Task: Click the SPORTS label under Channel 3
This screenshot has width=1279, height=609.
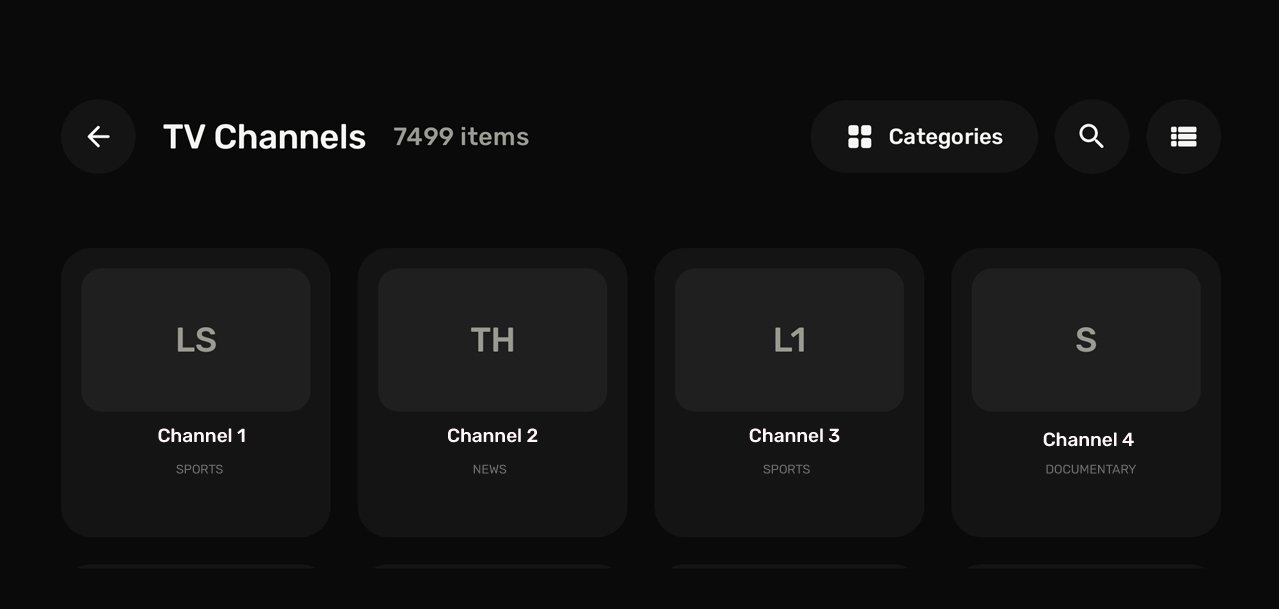Action: pyautogui.click(x=786, y=469)
